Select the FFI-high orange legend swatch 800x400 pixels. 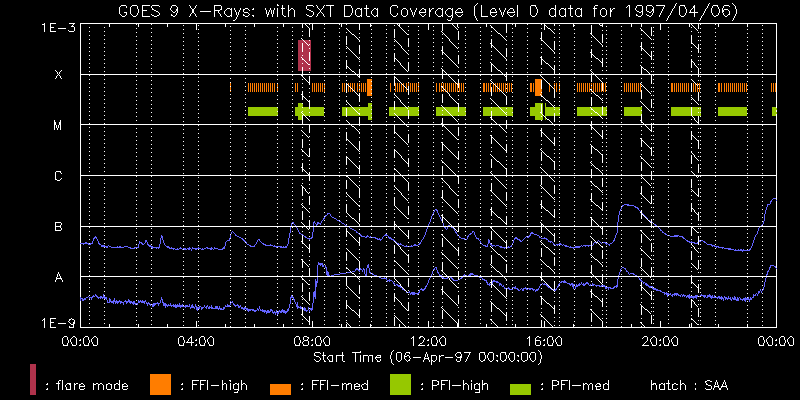coord(161,381)
